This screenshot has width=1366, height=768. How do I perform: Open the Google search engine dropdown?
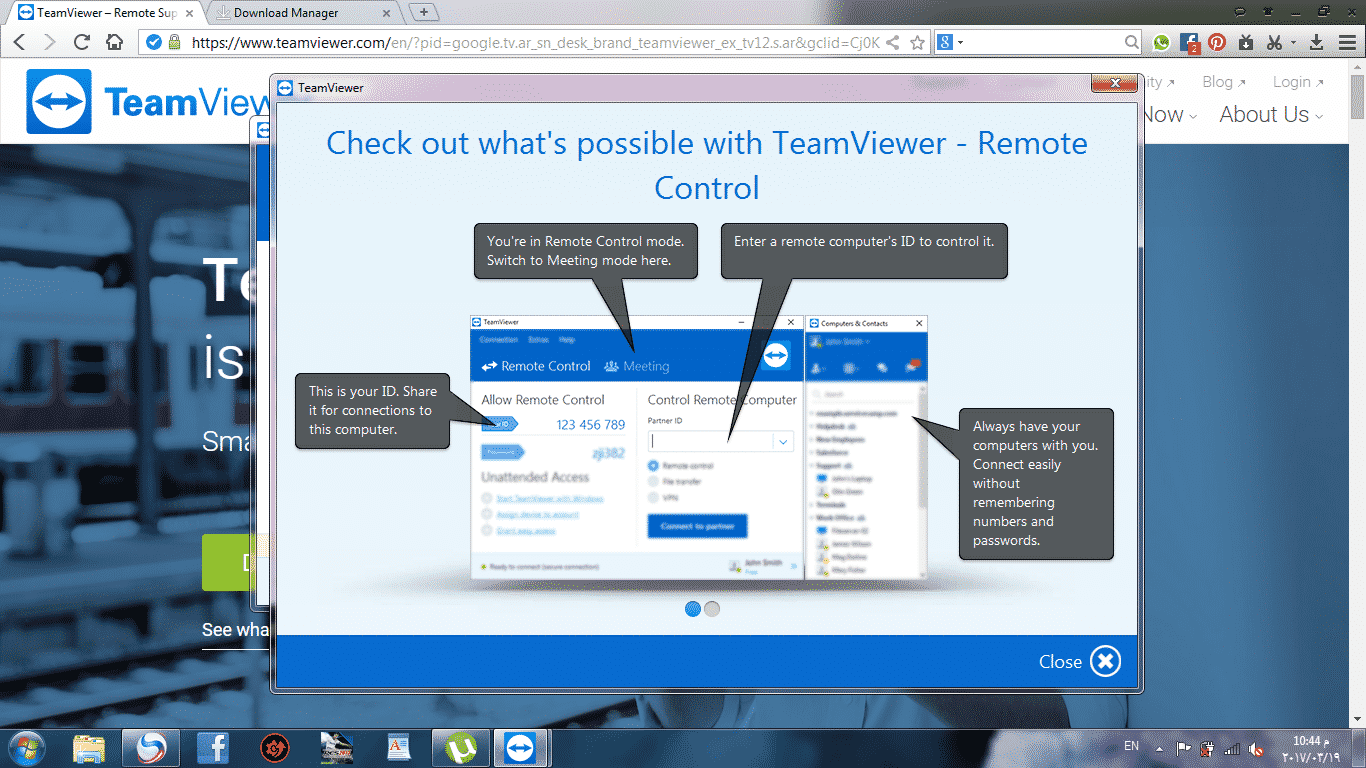[x=950, y=43]
